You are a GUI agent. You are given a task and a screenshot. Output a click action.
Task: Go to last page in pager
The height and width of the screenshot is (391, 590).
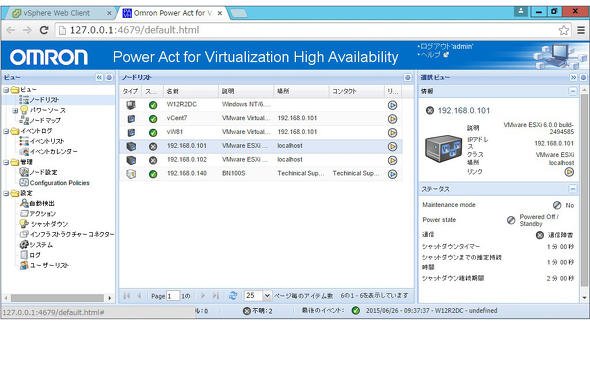[x=216, y=296]
